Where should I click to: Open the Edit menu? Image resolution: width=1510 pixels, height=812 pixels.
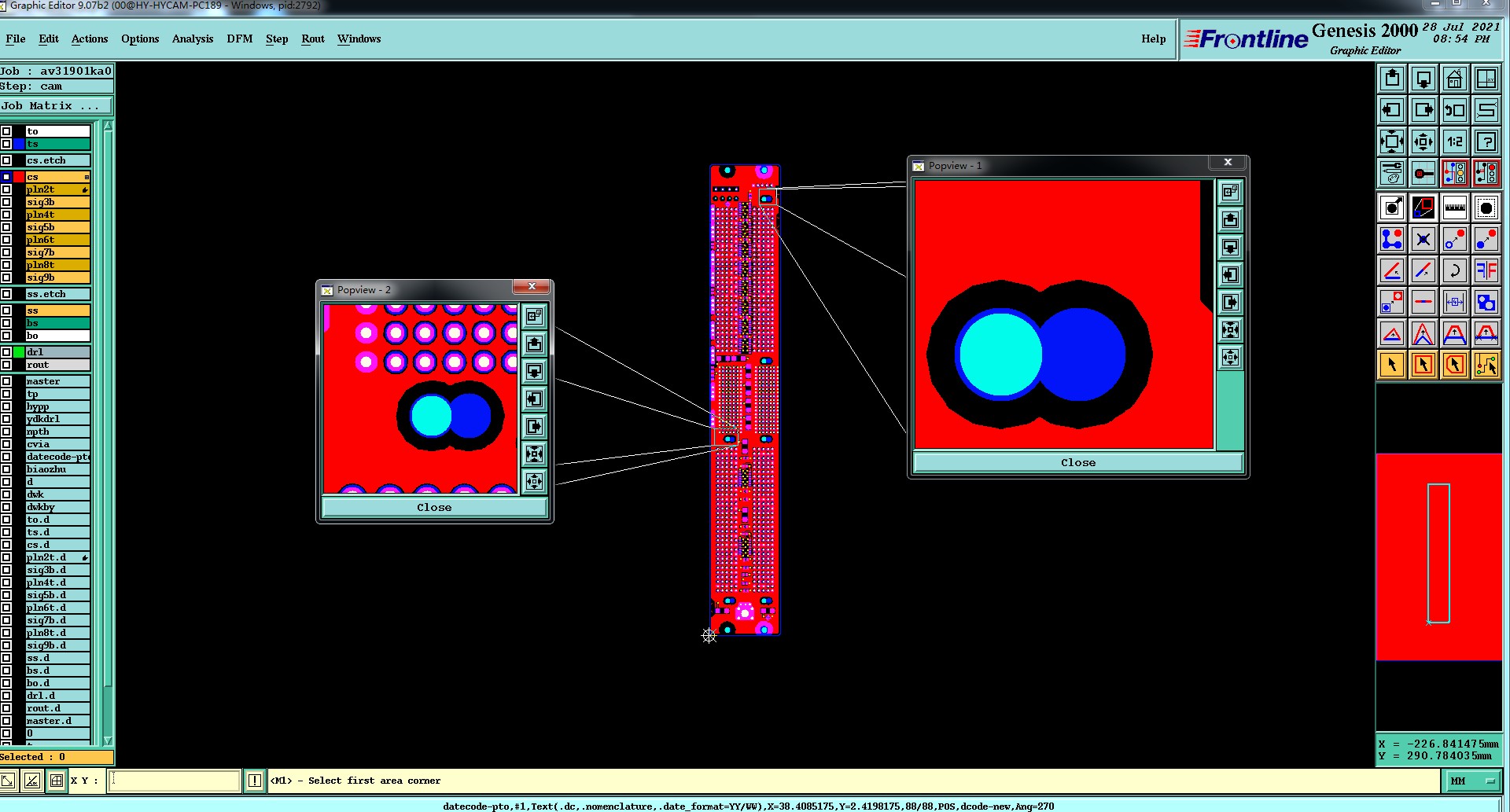pyautogui.click(x=49, y=39)
